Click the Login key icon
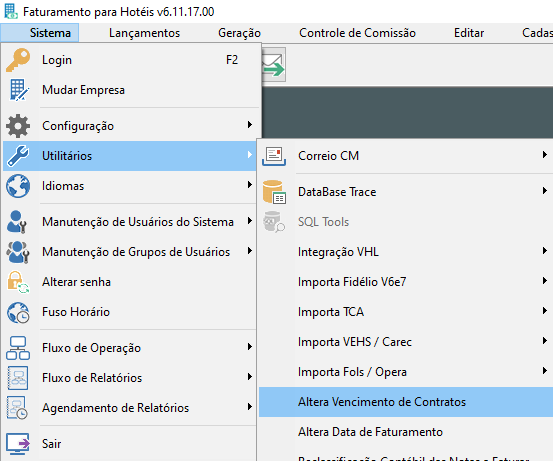553x461 pixels. [18, 60]
